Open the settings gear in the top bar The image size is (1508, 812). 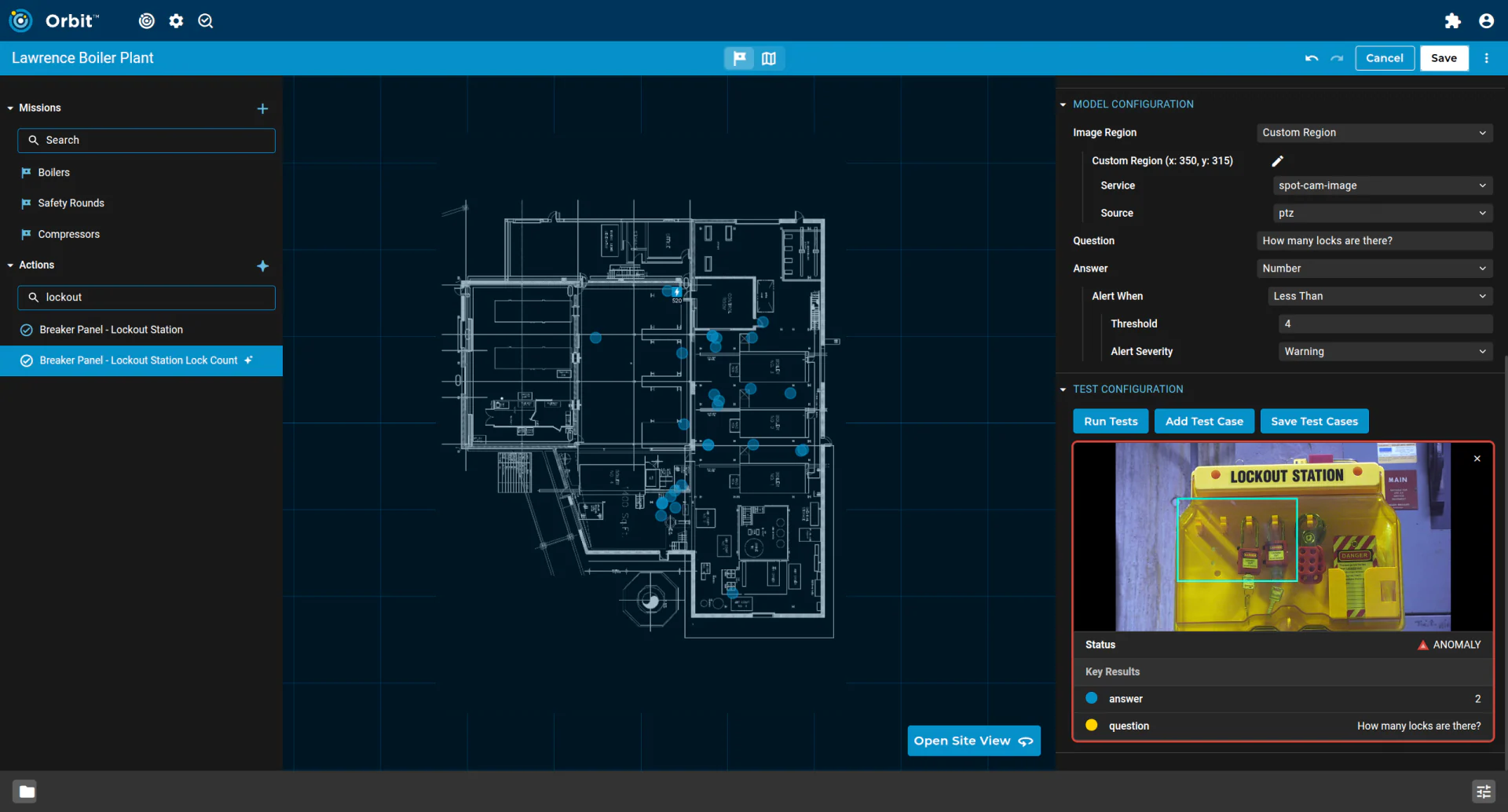click(176, 21)
